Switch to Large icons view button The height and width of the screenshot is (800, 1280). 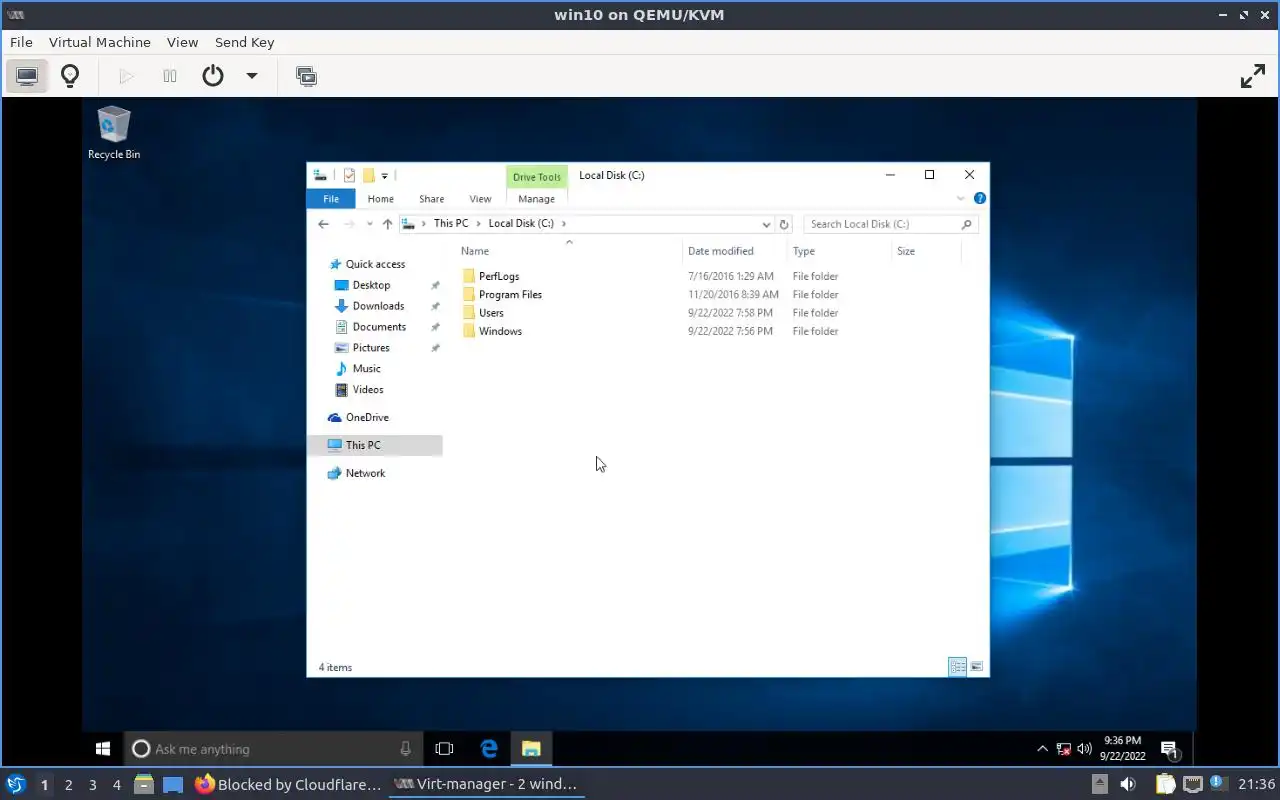pyautogui.click(x=977, y=667)
